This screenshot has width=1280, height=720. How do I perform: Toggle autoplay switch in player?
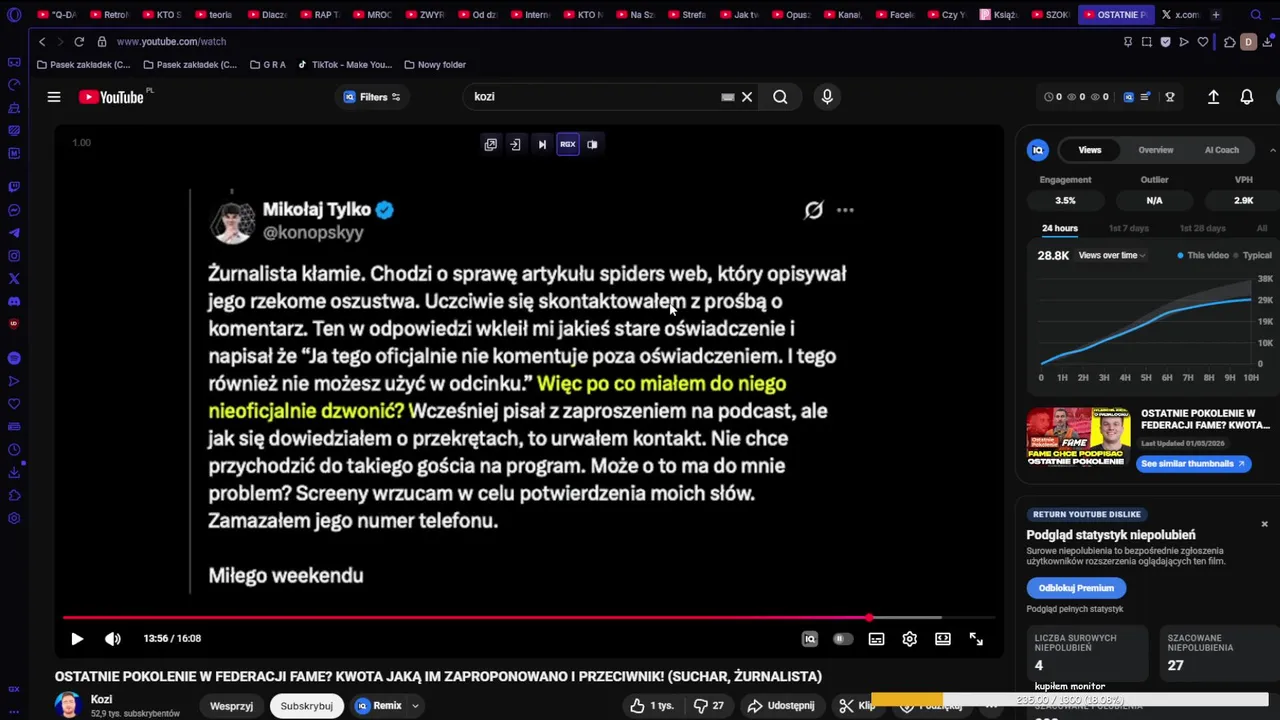click(843, 639)
